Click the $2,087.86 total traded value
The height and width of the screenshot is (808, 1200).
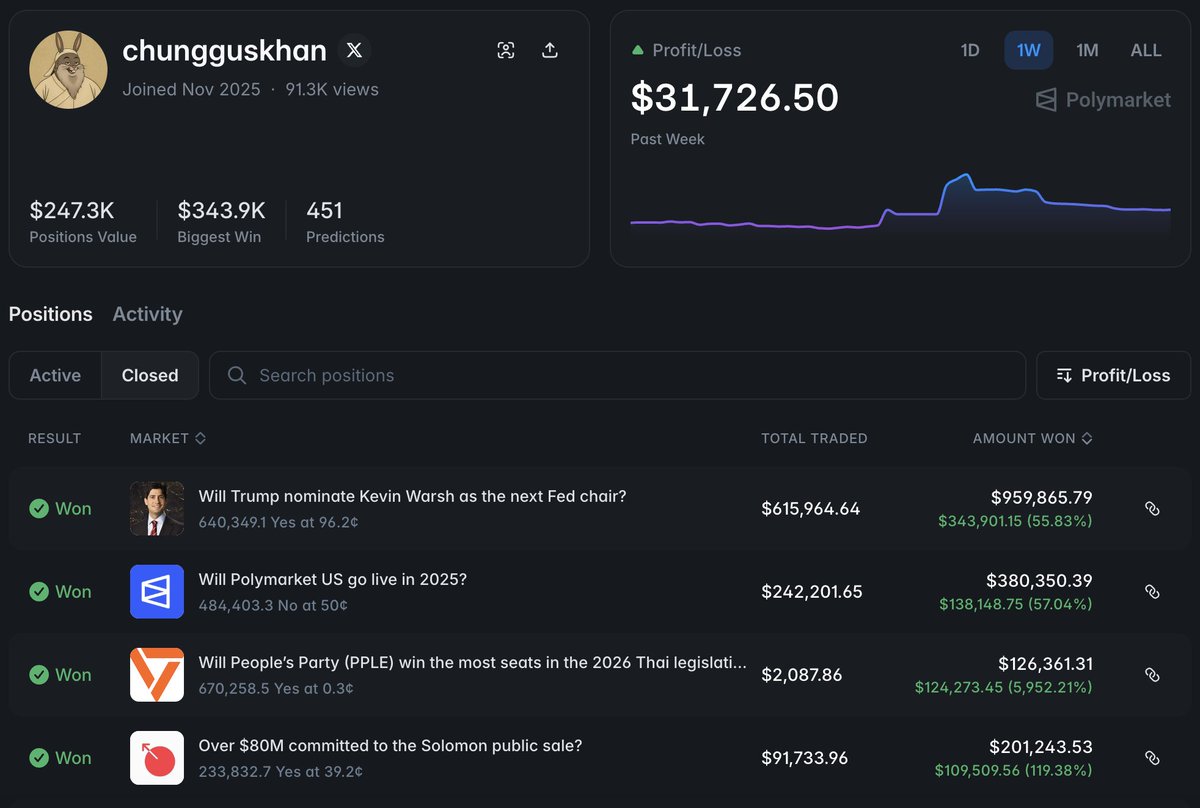(801, 675)
